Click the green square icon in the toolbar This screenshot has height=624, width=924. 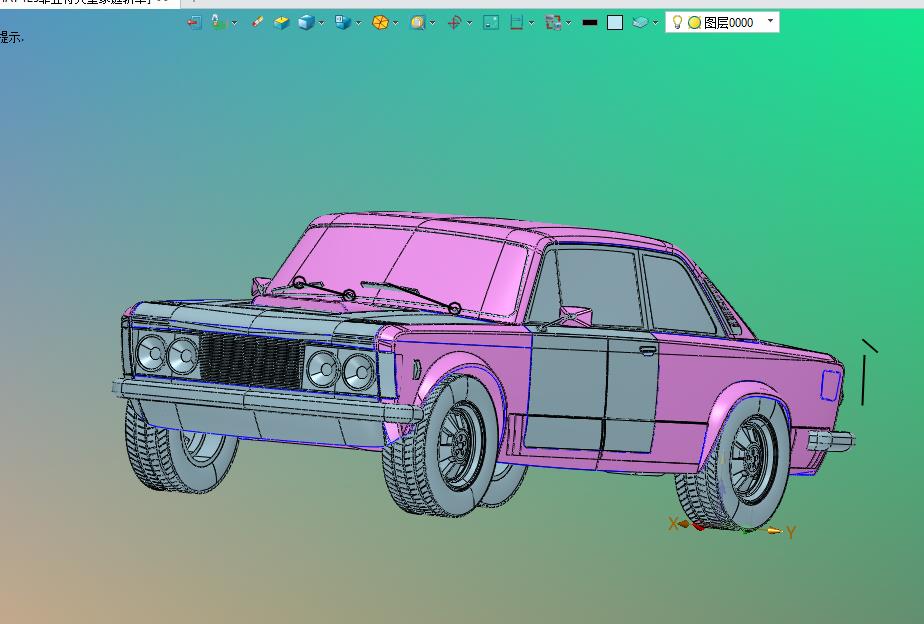point(491,22)
